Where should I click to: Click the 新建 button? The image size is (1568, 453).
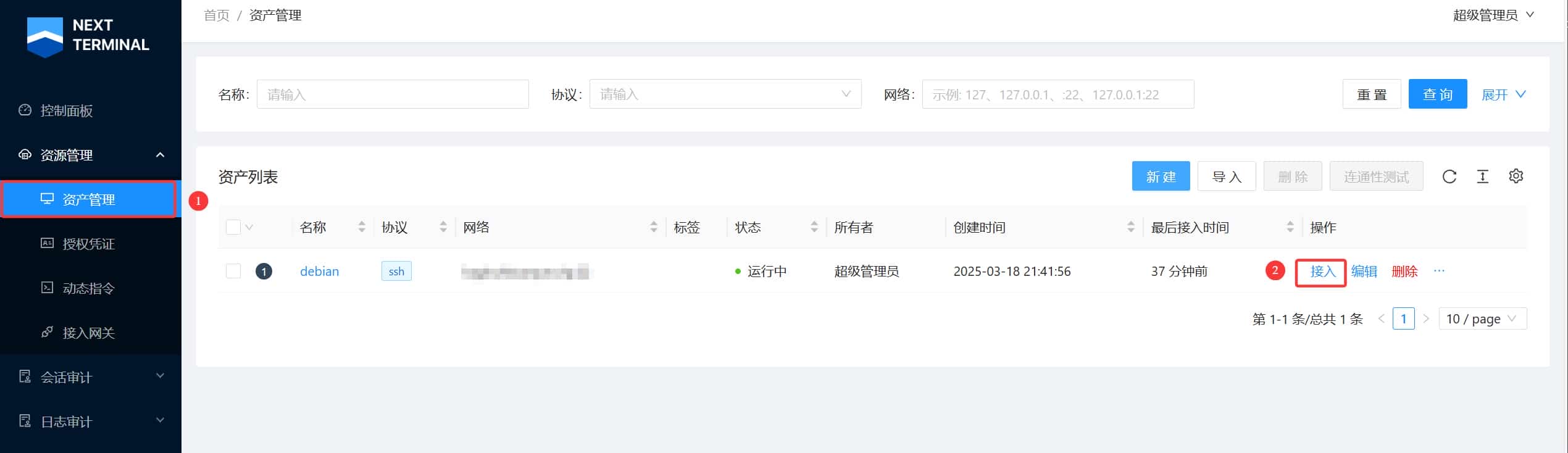(1161, 177)
